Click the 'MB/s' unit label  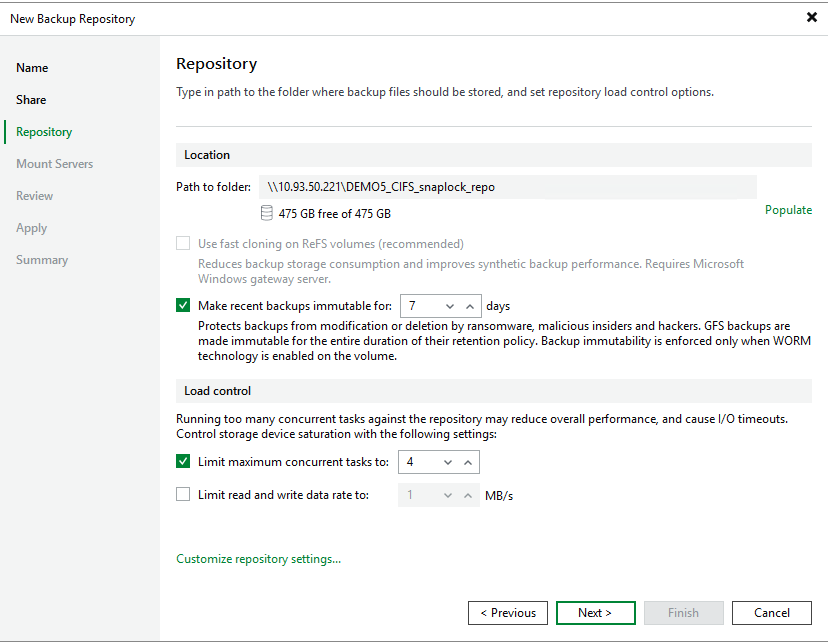pyautogui.click(x=499, y=495)
